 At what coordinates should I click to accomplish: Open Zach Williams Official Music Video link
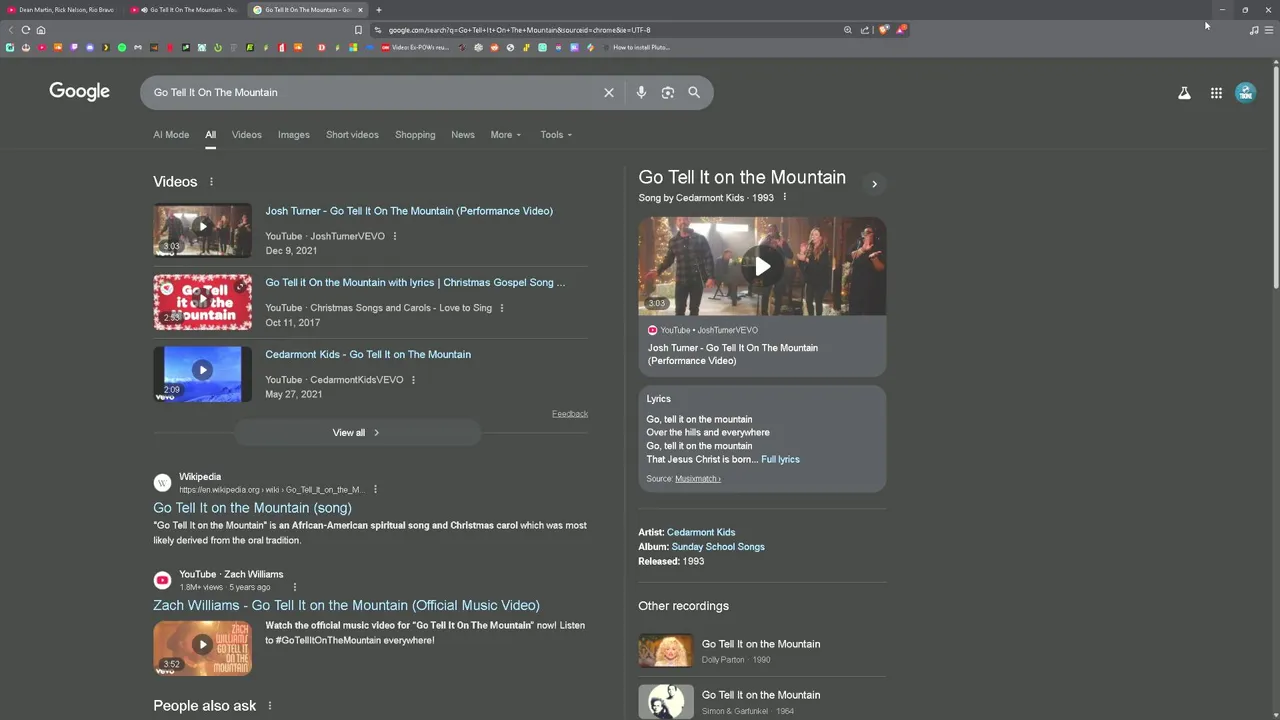tap(346, 606)
